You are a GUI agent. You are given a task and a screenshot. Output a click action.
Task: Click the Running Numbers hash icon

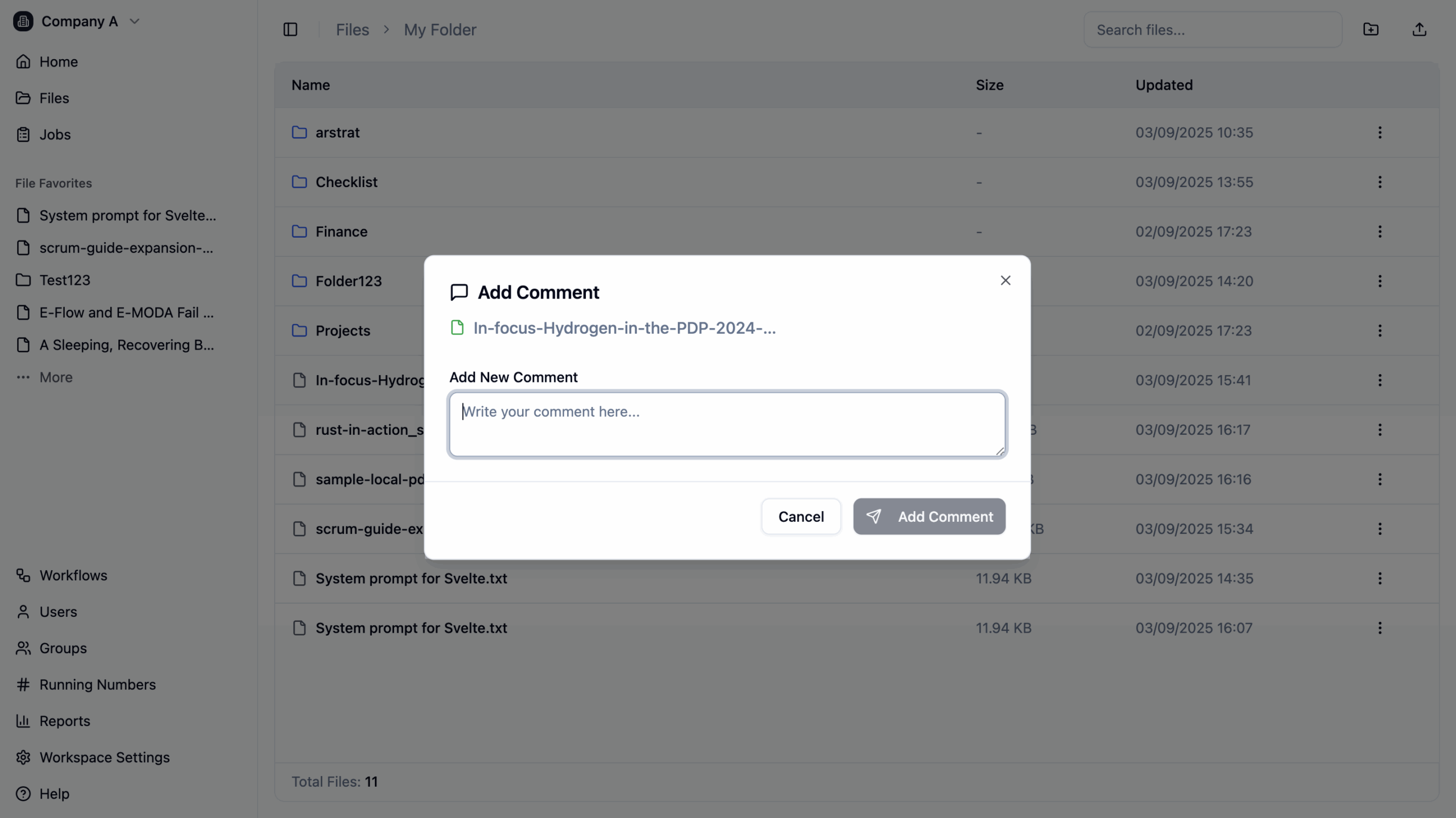coord(23,684)
